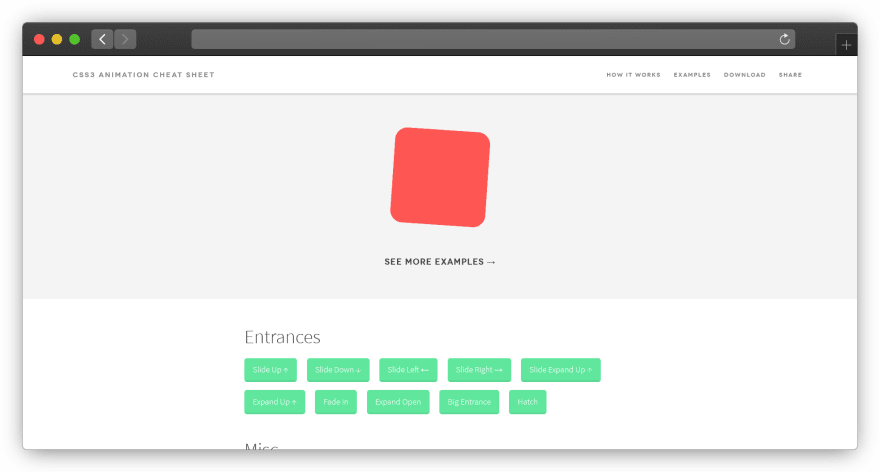The image size is (880, 472).
Task: Go to Examples in top navigation
Action: [692, 75]
